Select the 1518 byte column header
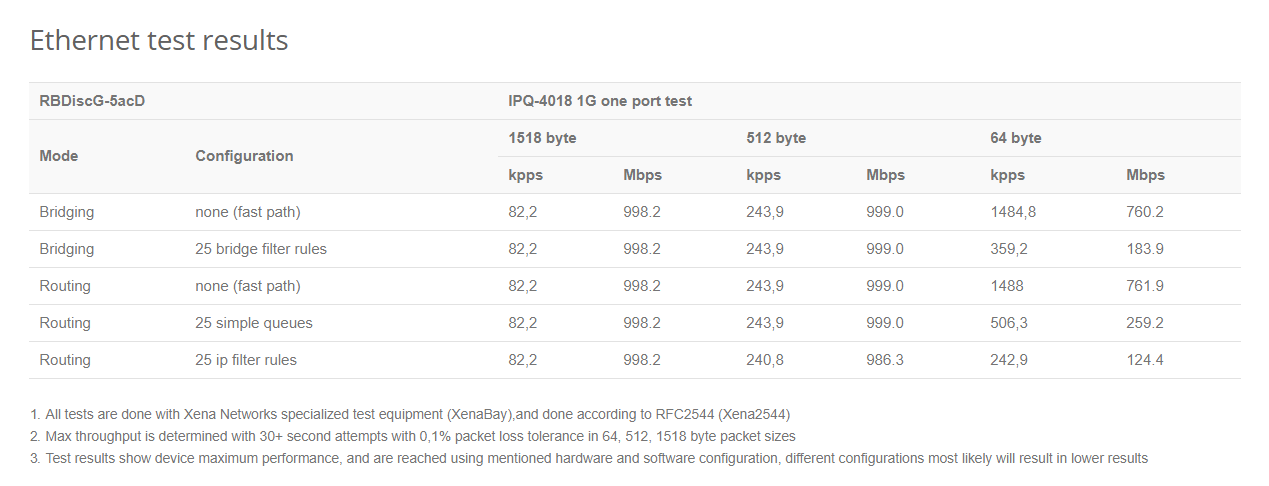Image resolution: width=1269 pixels, height=486 pixels. 542,138
